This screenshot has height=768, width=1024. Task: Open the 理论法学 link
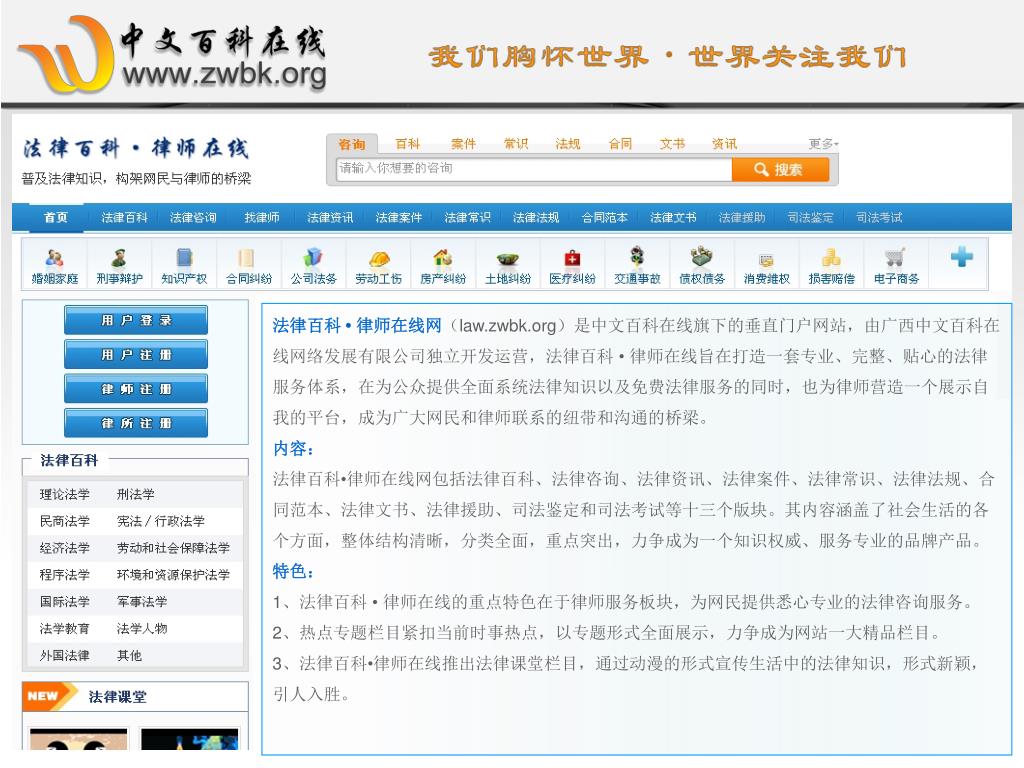(65, 494)
